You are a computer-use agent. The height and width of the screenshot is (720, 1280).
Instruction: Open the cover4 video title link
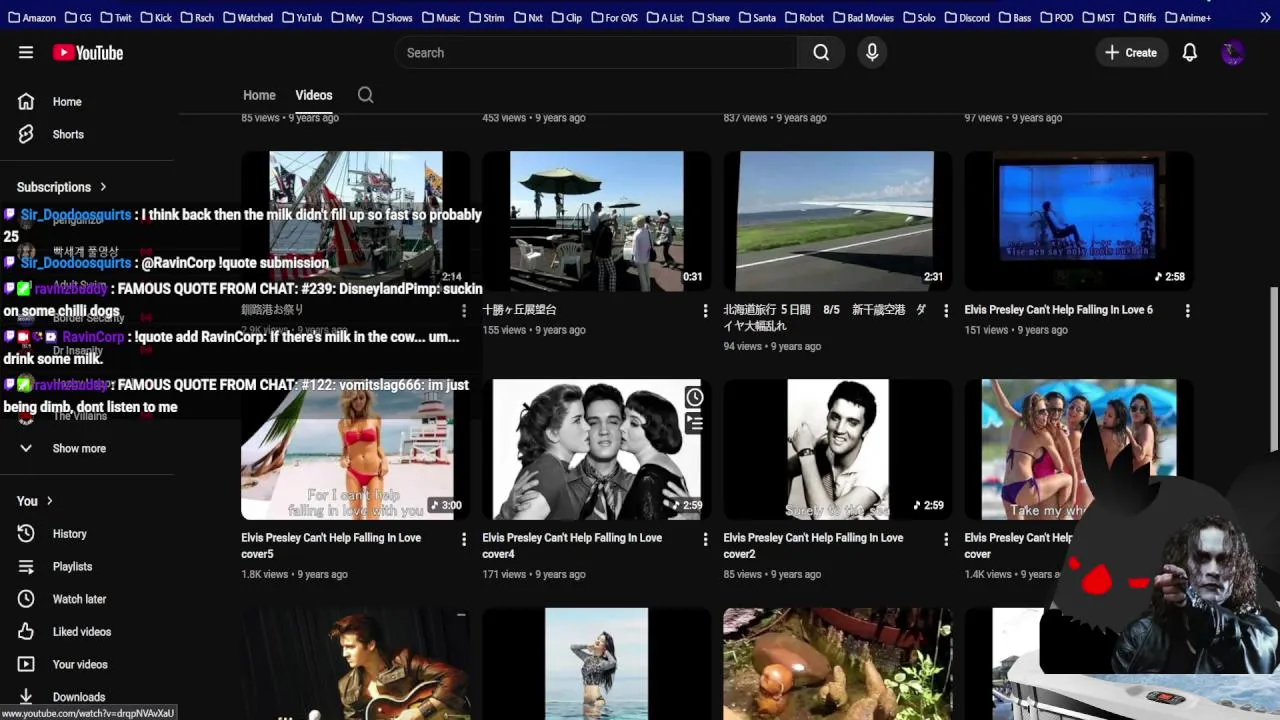(572, 546)
